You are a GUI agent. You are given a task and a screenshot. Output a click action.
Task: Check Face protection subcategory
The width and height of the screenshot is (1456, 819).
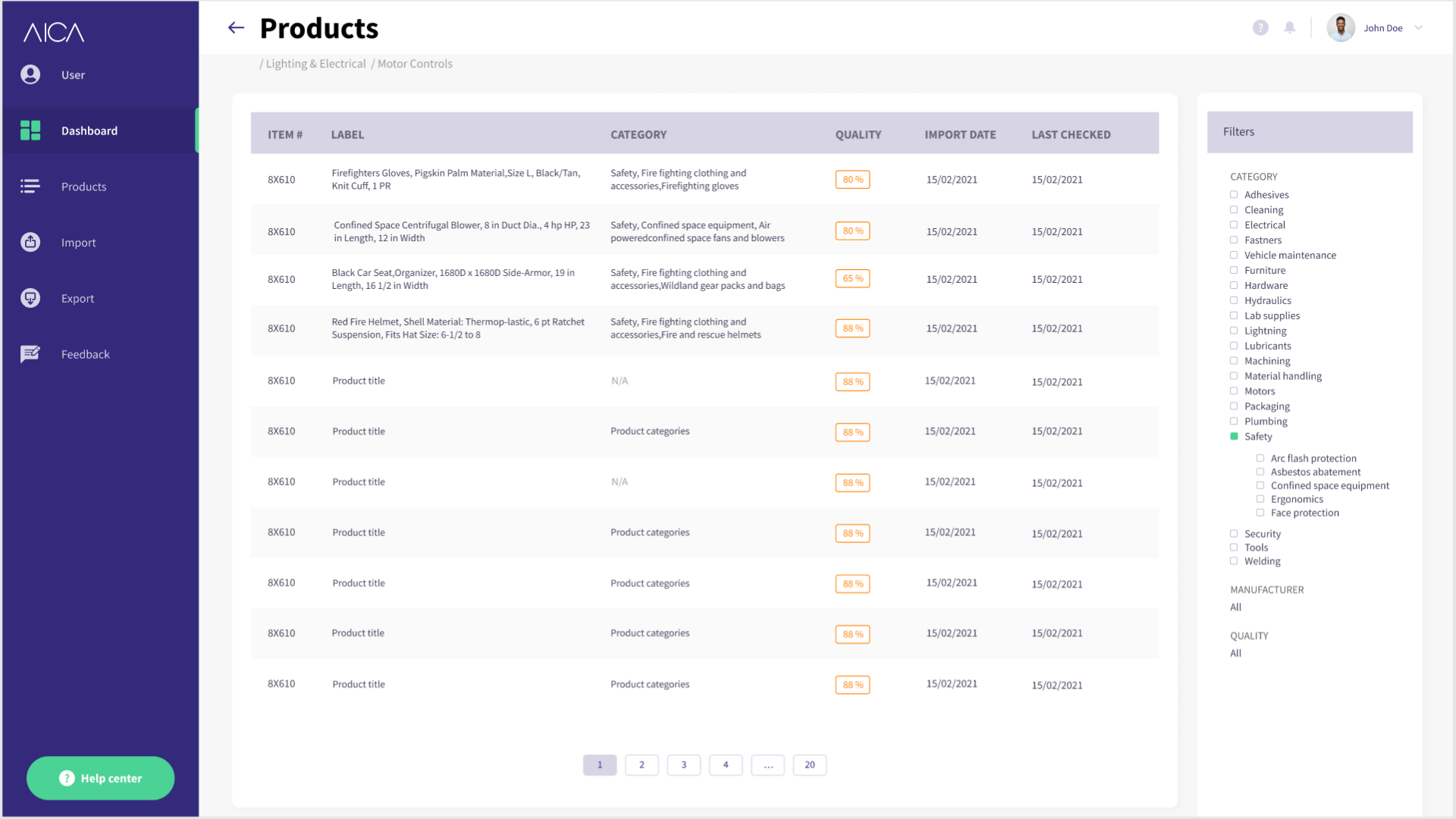coord(1260,513)
